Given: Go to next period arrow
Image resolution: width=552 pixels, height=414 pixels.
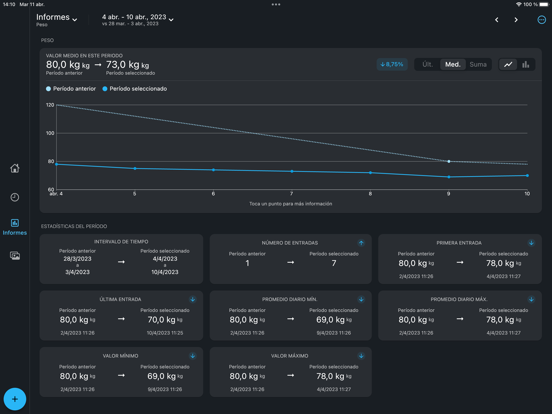Looking at the screenshot, I should (x=516, y=20).
